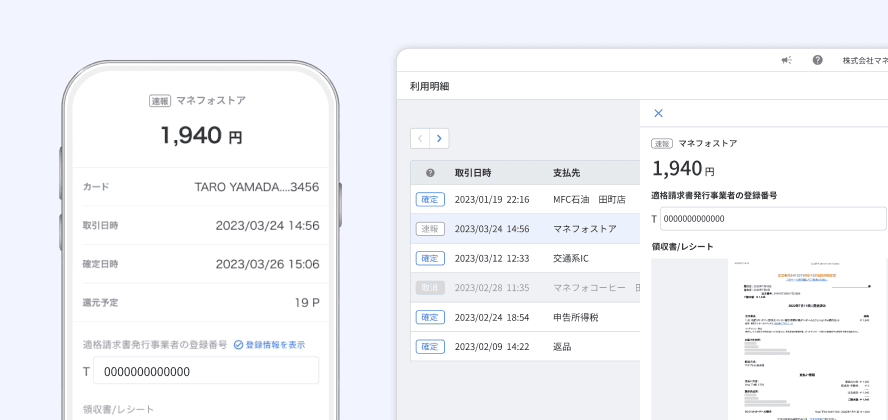888x420 pixels.
Task: Open the help question mark icon in header
Action: pyautogui.click(x=817, y=60)
